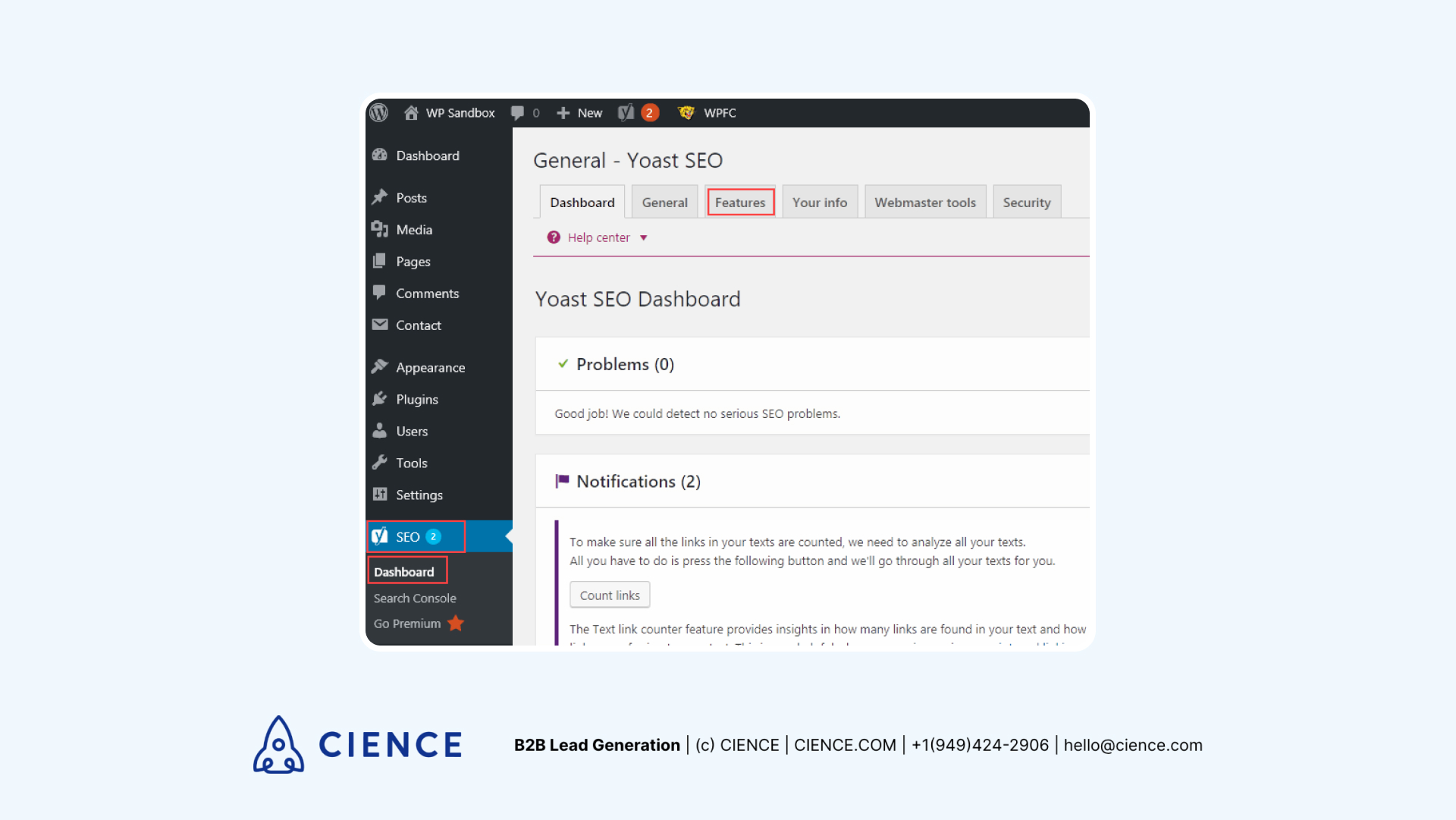Click the Your info tab
This screenshot has width=1456, height=820.
[x=820, y=202]
